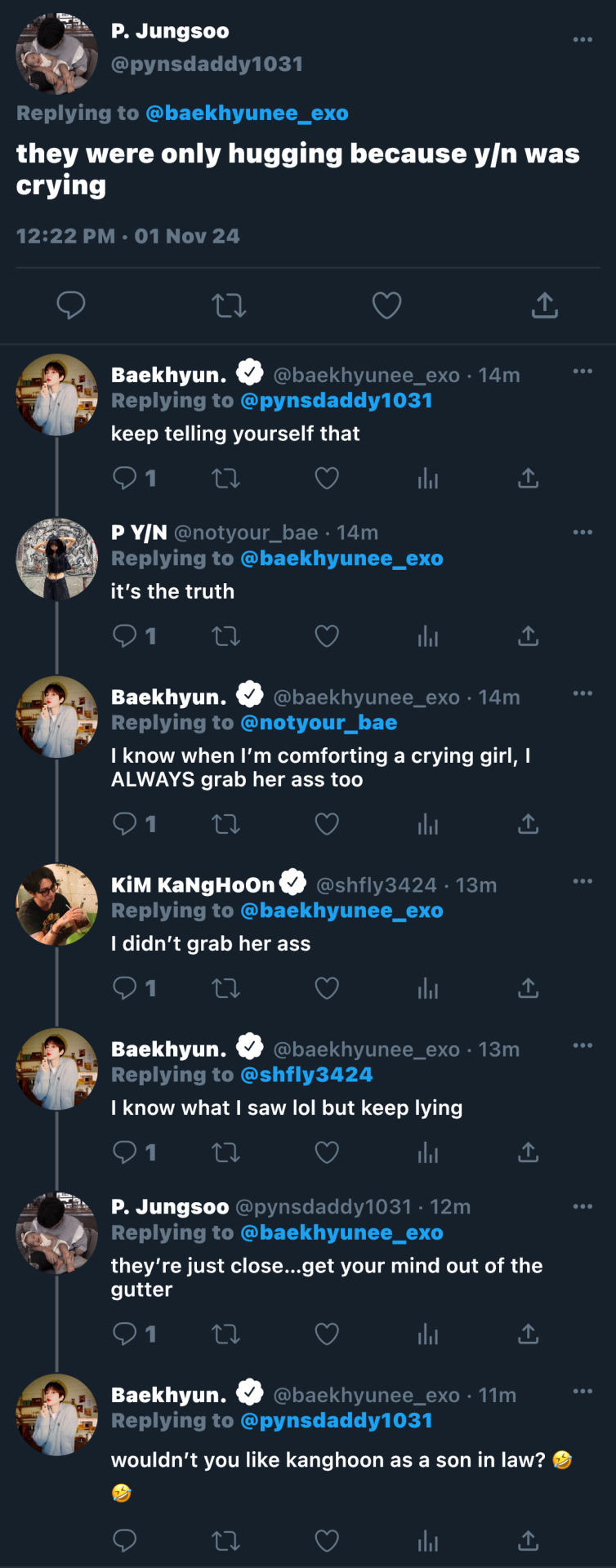Screen dimensions: 616x1568
Task: Open the @baekhyunee_exo mention in the main tweet
Action: tap(247, 113)
